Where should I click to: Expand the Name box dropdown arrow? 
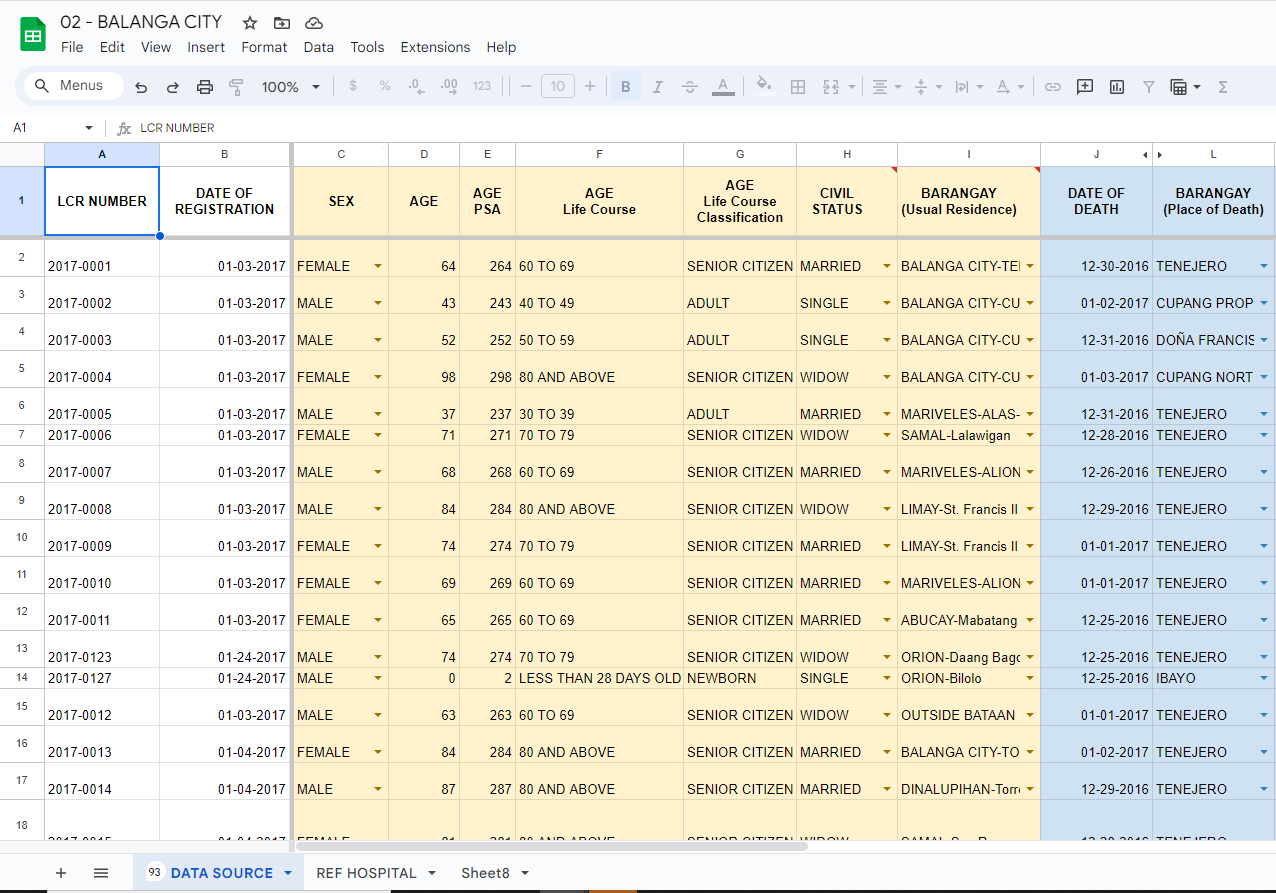coord(89,128)
